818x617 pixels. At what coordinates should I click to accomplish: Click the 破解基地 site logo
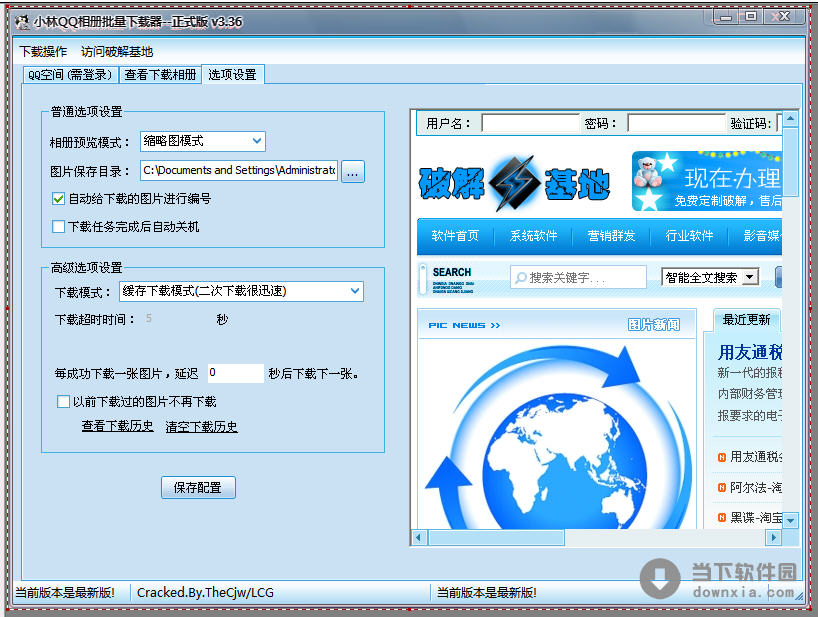click(514, 183)
